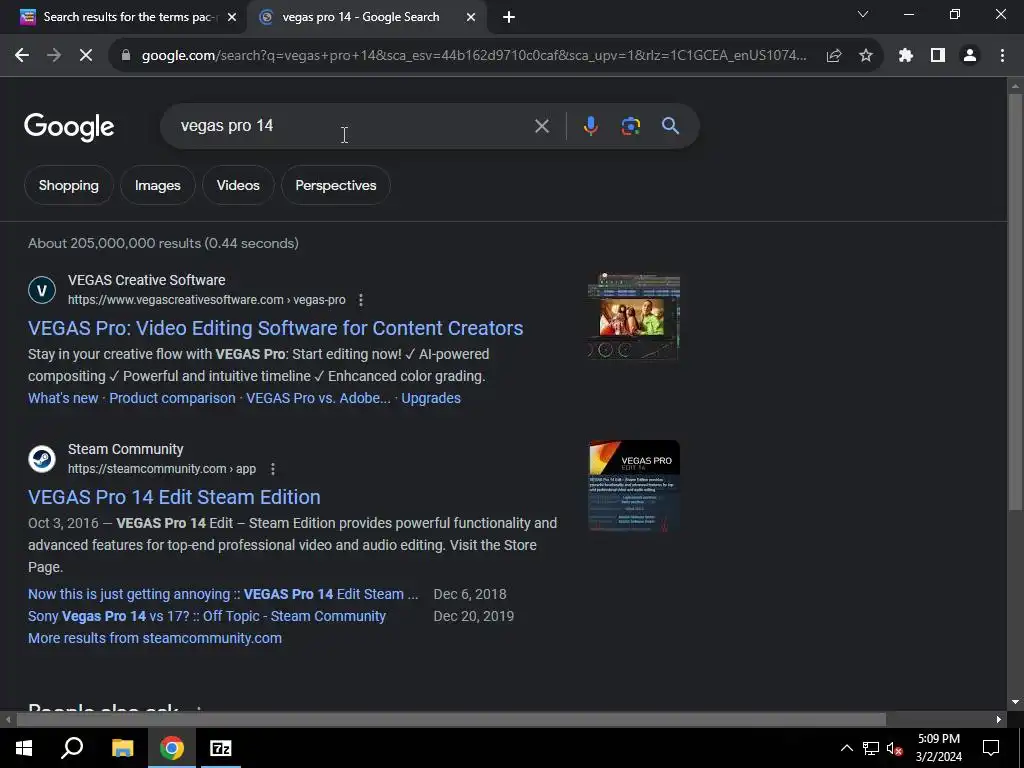Go to Google home via logo
The width and height of the screenshot is (1024, 768).
(69, 127)
